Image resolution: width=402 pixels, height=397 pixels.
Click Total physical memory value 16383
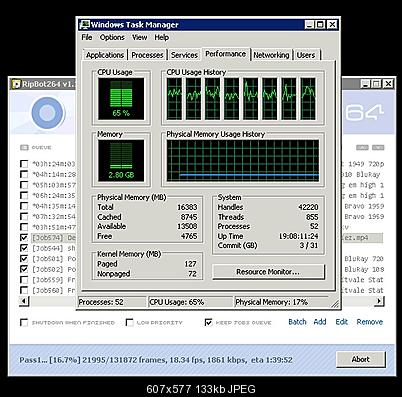[x=187, y=207]
